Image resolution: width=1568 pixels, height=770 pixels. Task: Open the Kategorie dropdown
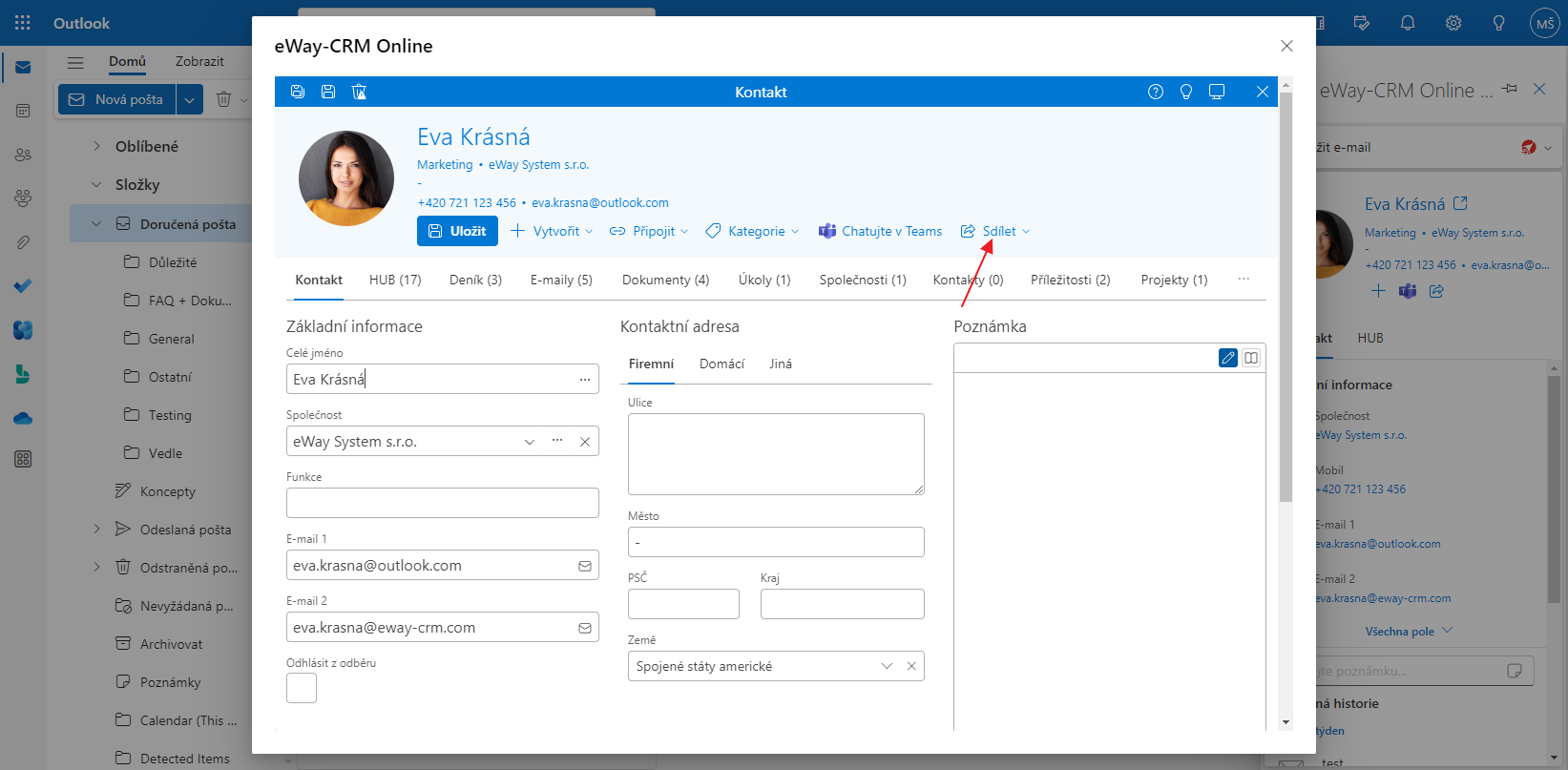(x=752, y=231)
